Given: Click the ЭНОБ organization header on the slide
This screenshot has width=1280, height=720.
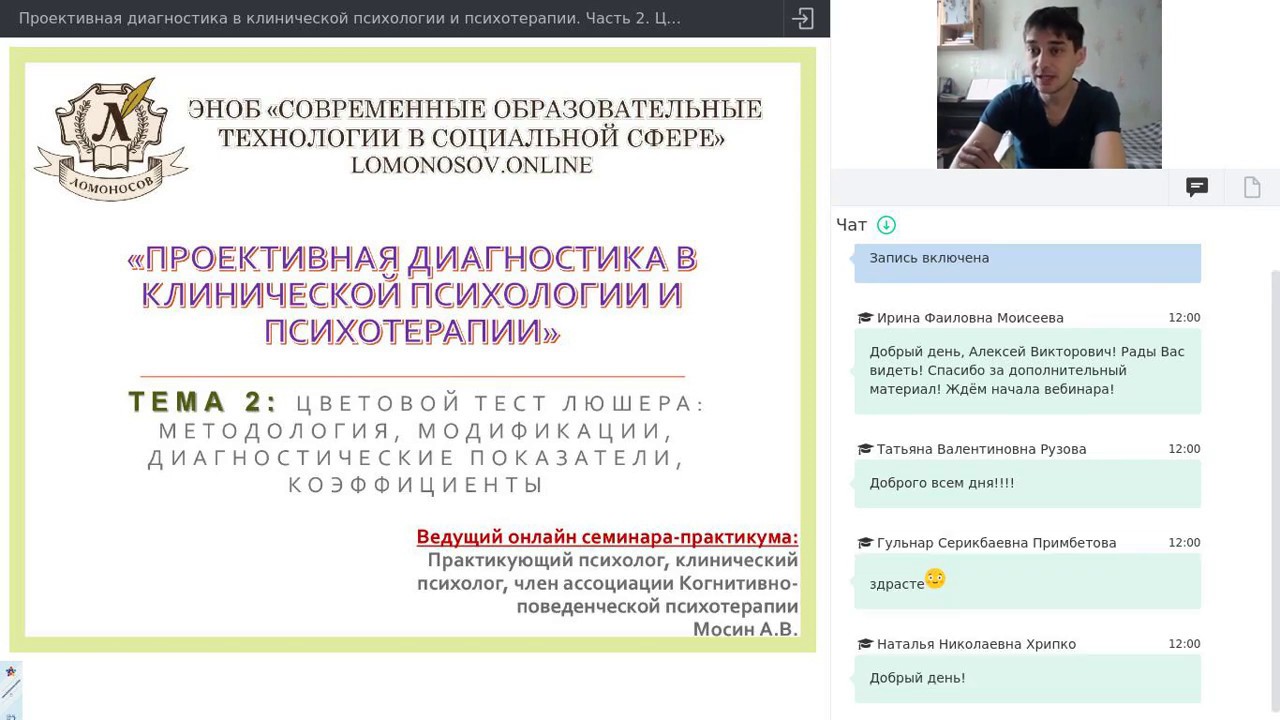Looking at the screenshot, I should click(475, 123).
